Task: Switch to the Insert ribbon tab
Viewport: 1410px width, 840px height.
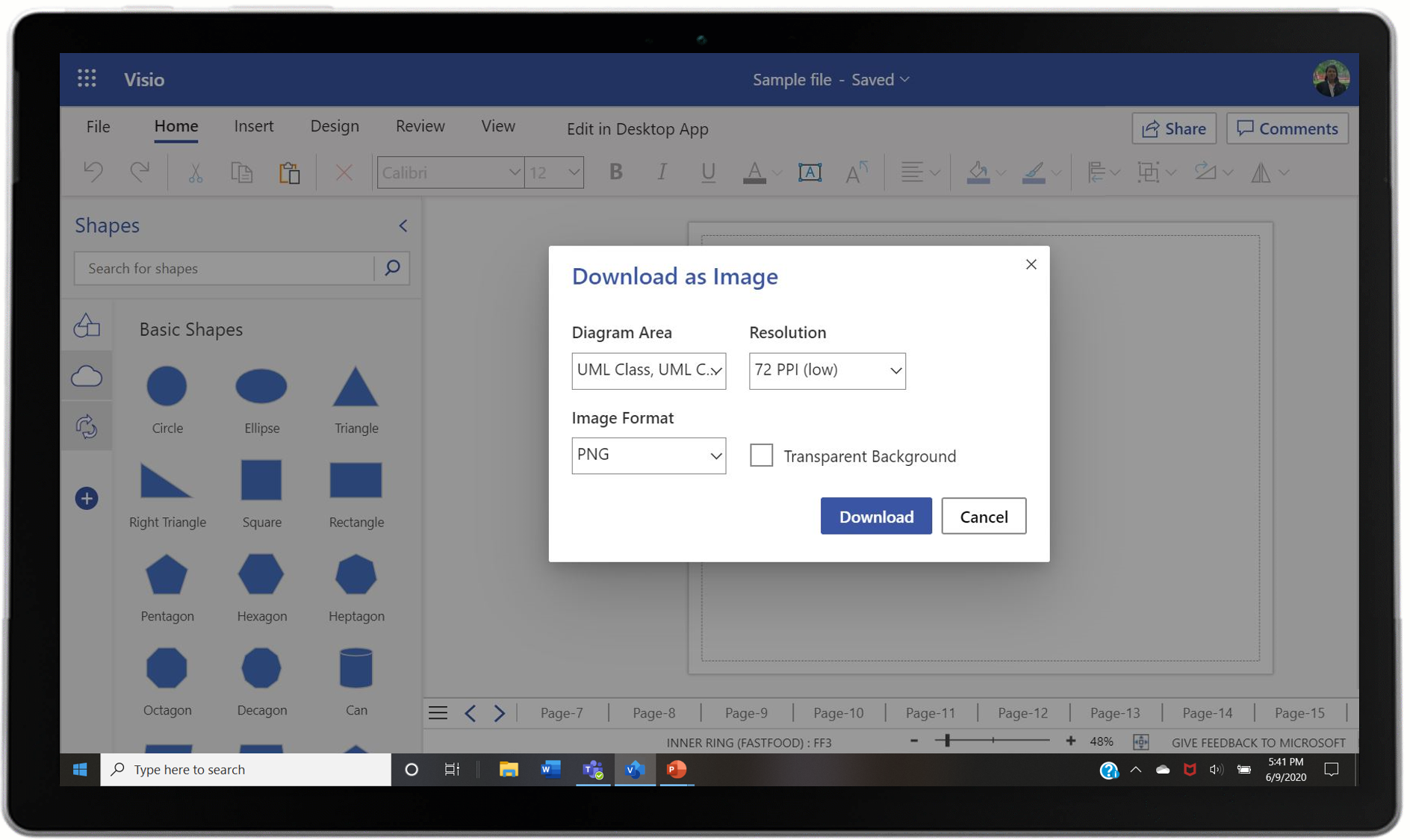Action: [x=254, y=125]
